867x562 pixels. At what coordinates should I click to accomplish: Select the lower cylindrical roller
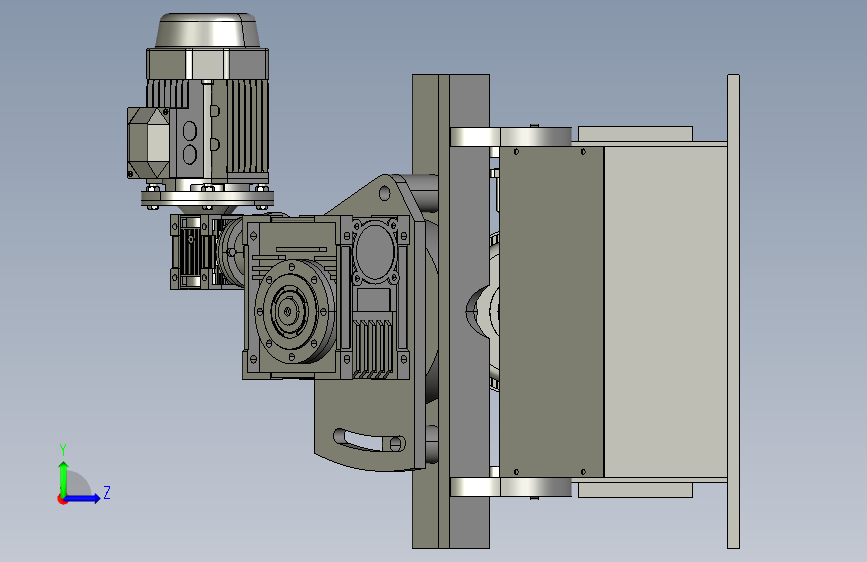pos(510,487)
